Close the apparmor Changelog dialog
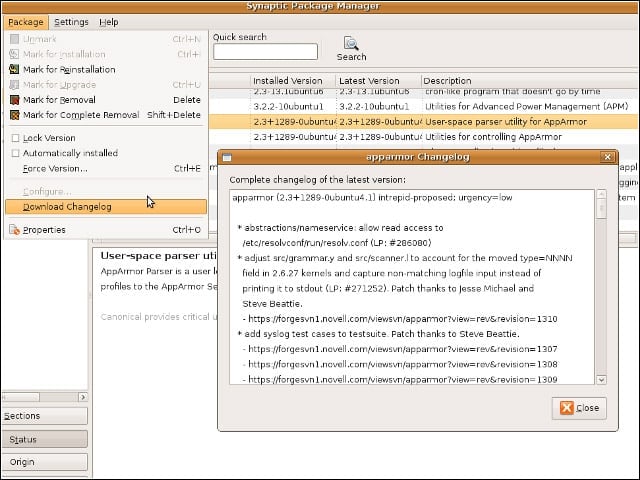 click(579, 408)
